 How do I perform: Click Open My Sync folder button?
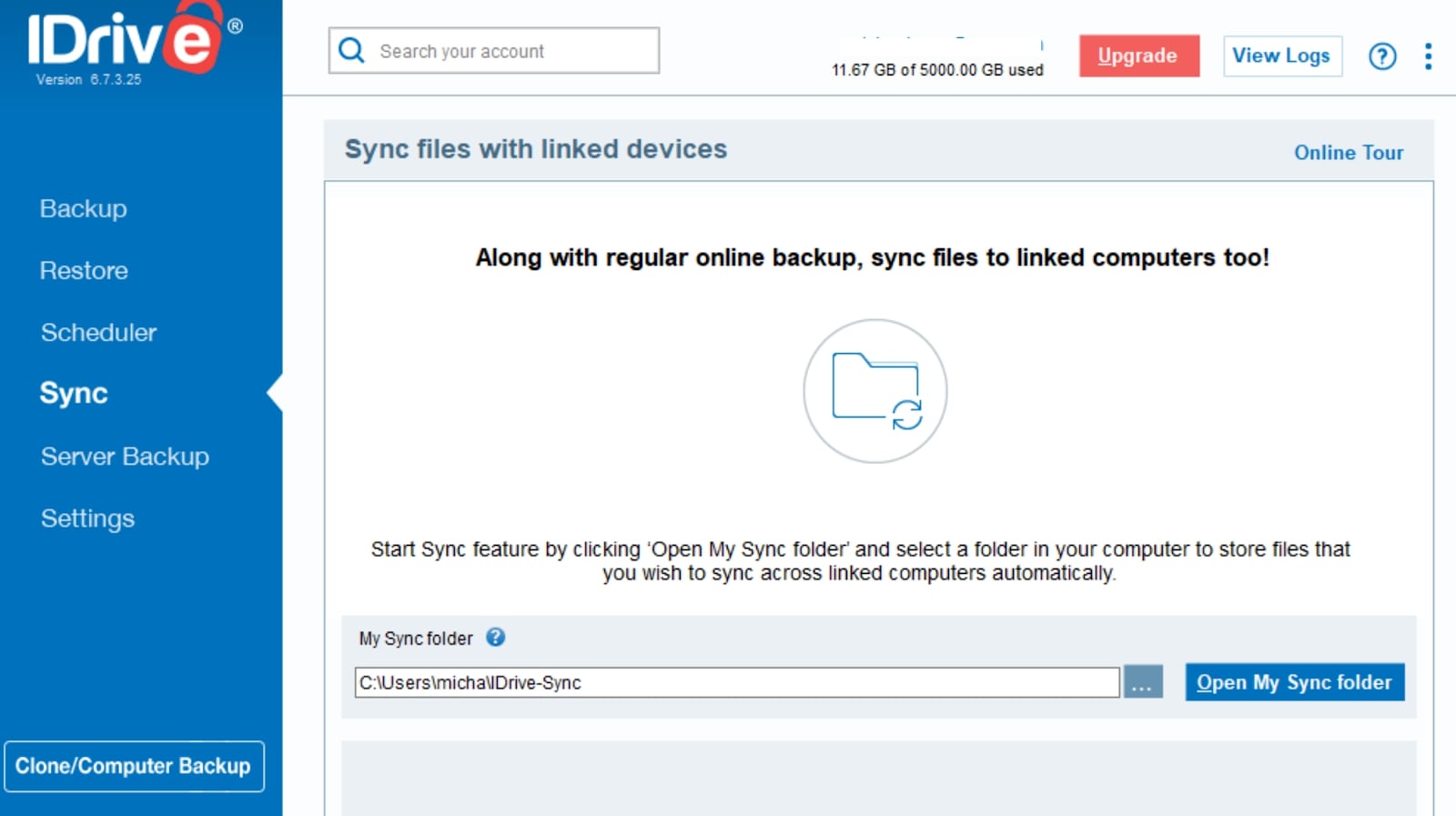point(1295,682)
